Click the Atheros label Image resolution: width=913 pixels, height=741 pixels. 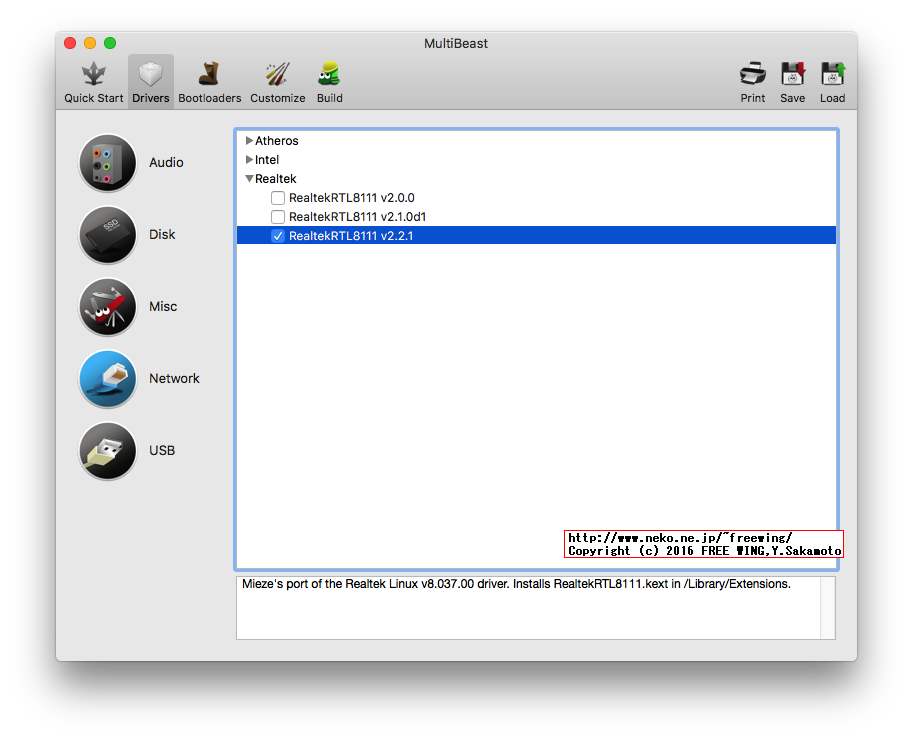coord(277,141)
